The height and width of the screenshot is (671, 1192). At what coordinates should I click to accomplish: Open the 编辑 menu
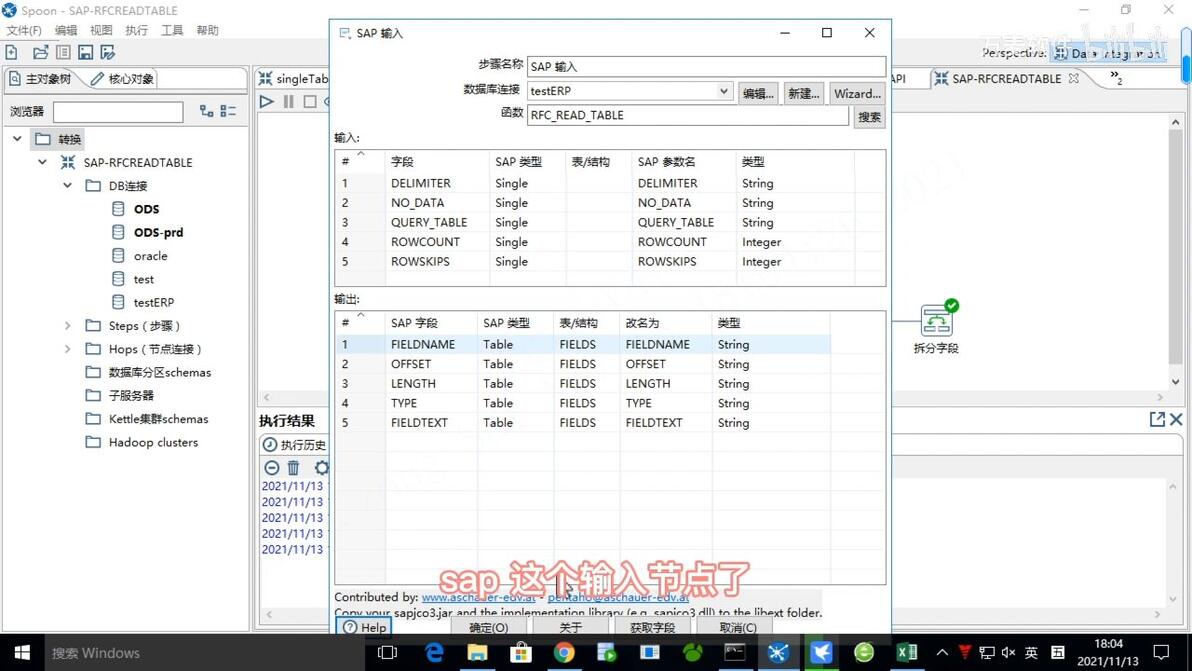point(66,30)
